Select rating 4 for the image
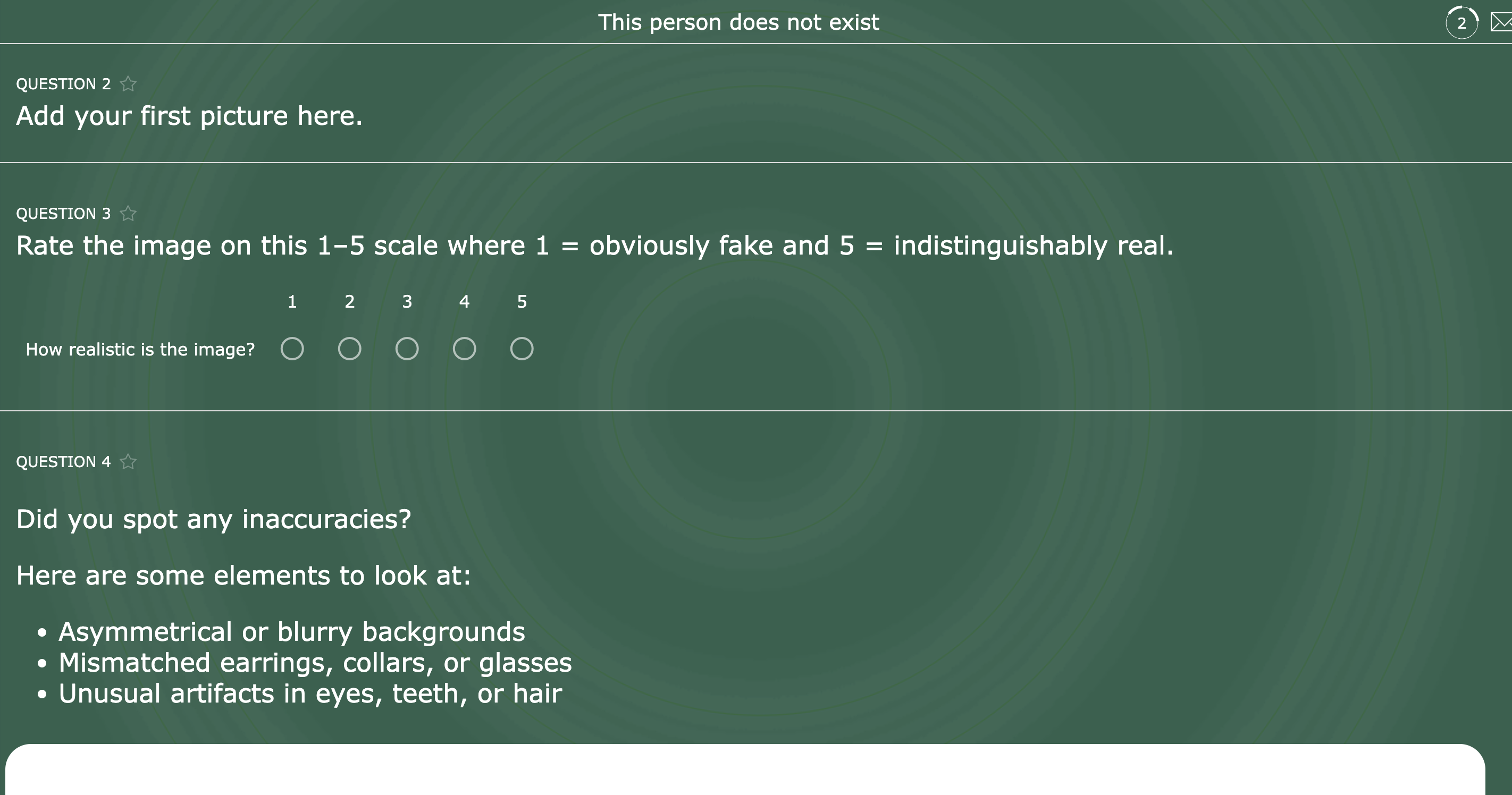This screenshot has width=1512, height=795. pos(464,349)
